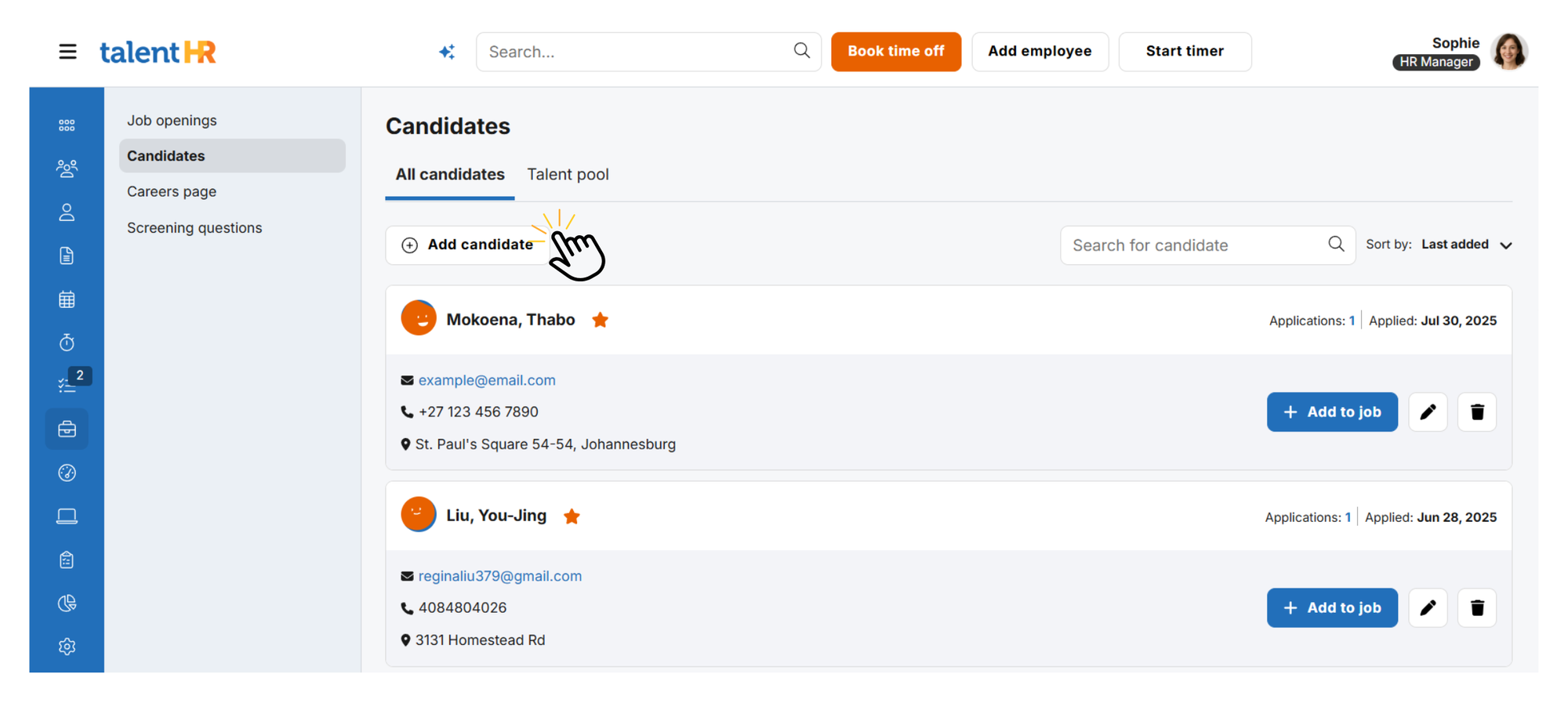Open Sophie's profile menu avatar

(x=1509, y=52)
